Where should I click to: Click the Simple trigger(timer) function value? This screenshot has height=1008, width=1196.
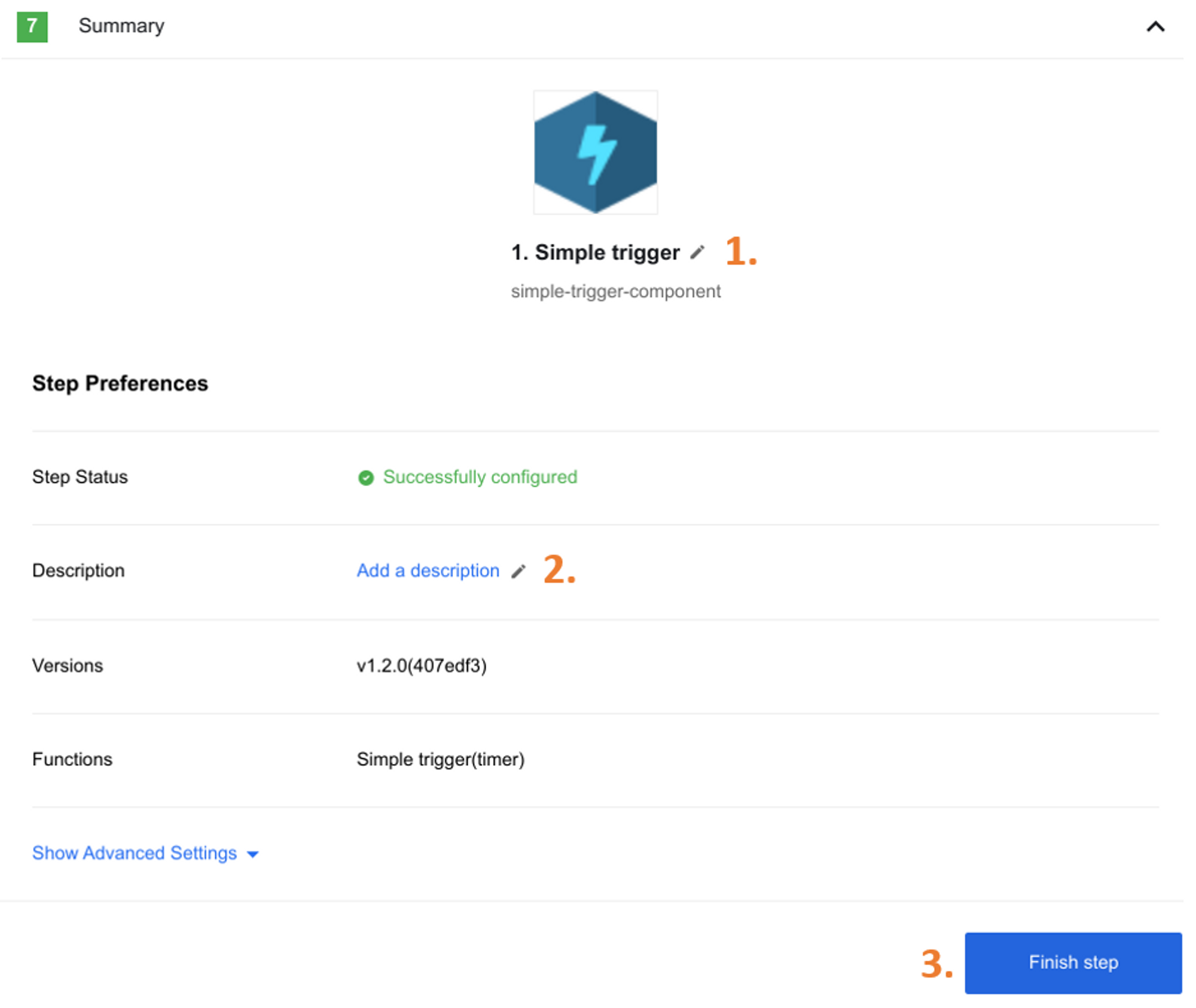[x=441, y=759]
